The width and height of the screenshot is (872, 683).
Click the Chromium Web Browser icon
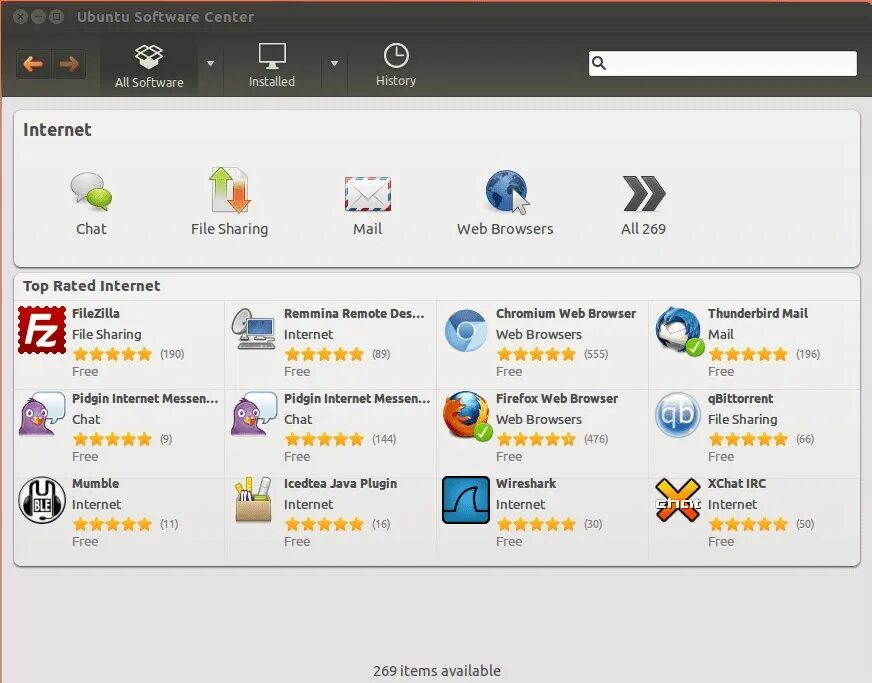point(466,331)
